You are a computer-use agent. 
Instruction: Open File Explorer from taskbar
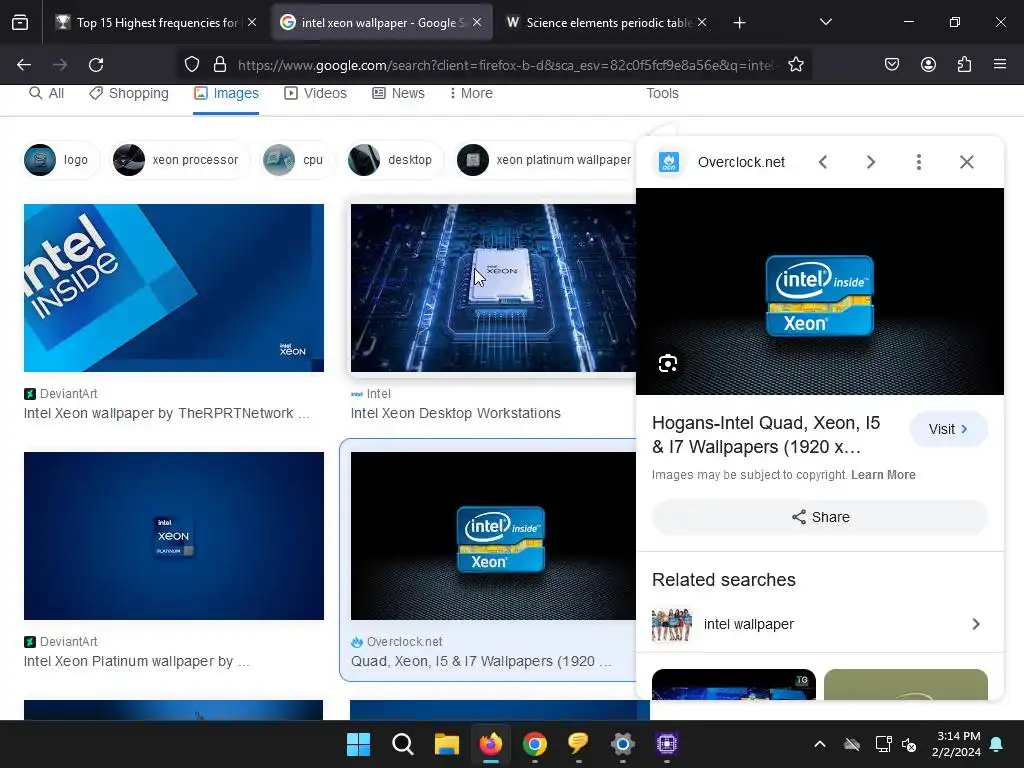click(x=447, y=744)
